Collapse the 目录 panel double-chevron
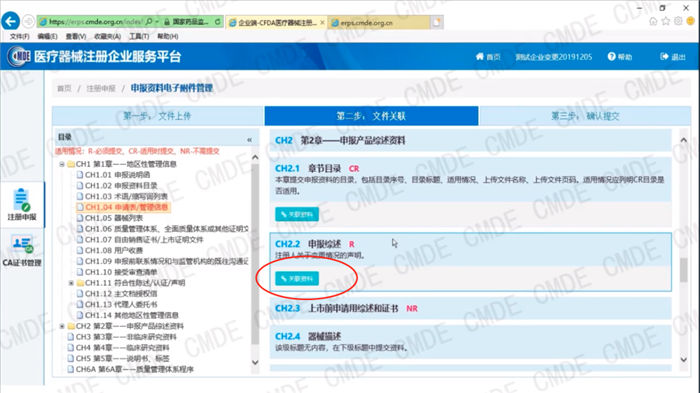 click(249, 140)
